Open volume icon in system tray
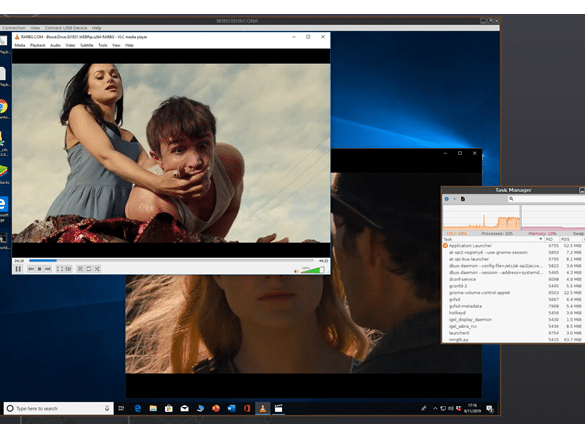585x440 pixels. [x=451, y=409]
